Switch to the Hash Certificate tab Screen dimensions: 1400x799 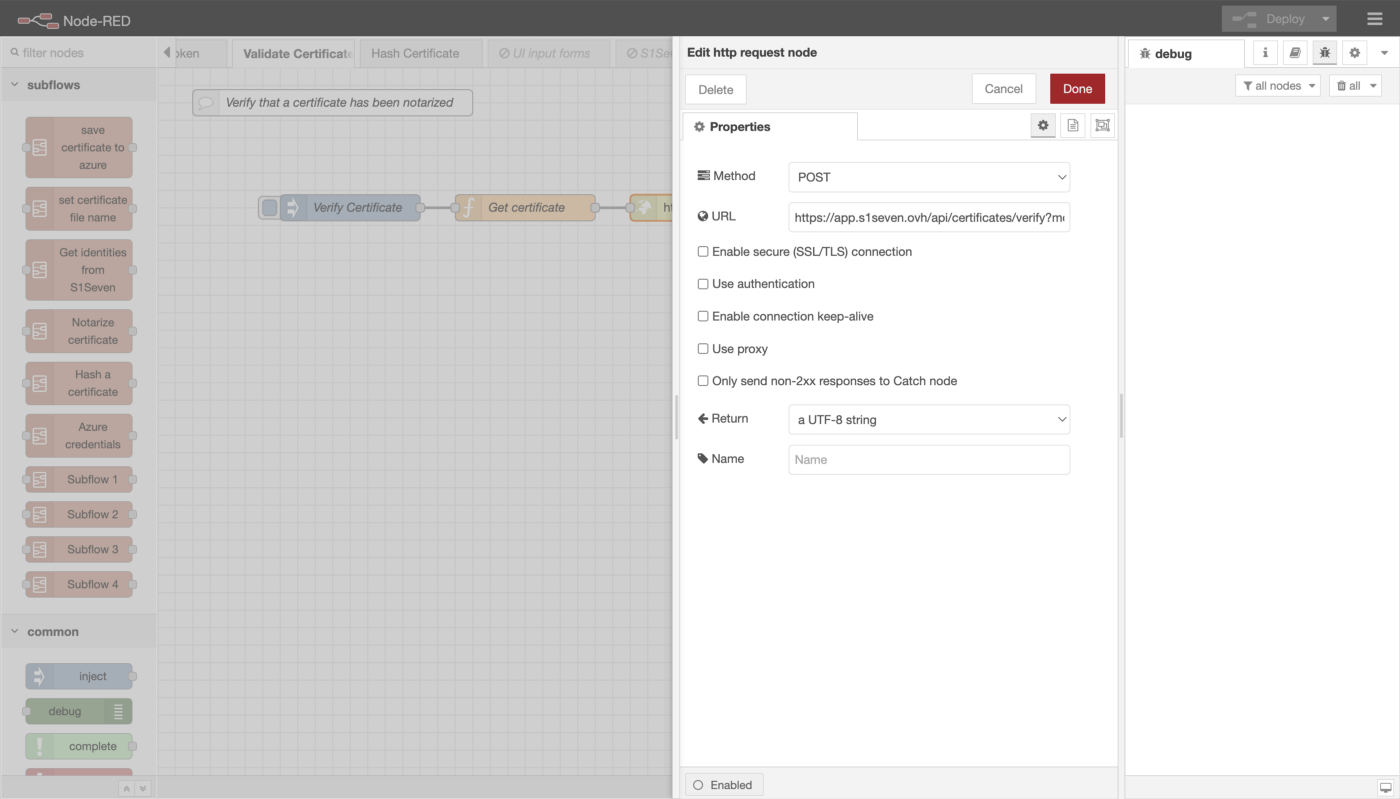coord(415,54)
